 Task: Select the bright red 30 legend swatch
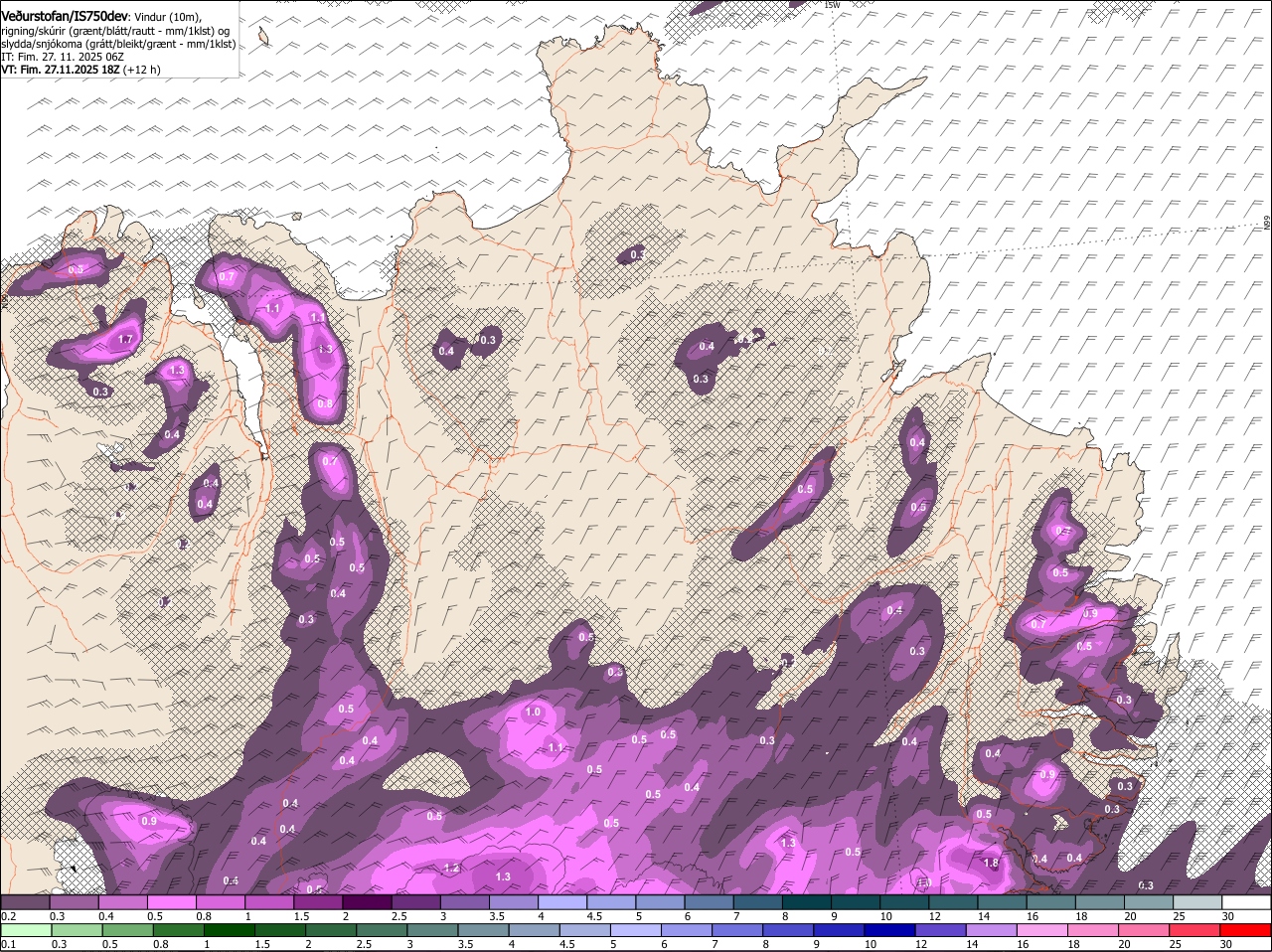click(x=1246, y=930)
